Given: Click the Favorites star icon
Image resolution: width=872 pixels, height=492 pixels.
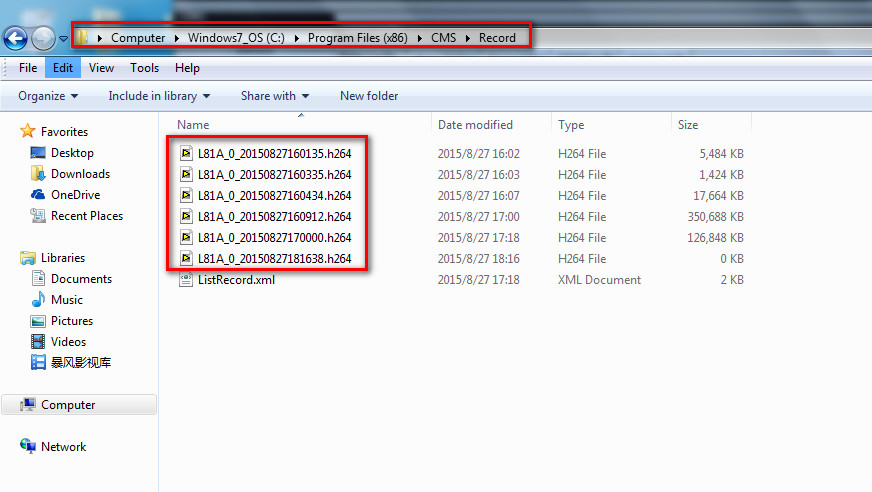Looking at the screenshot, I should 27,131.
